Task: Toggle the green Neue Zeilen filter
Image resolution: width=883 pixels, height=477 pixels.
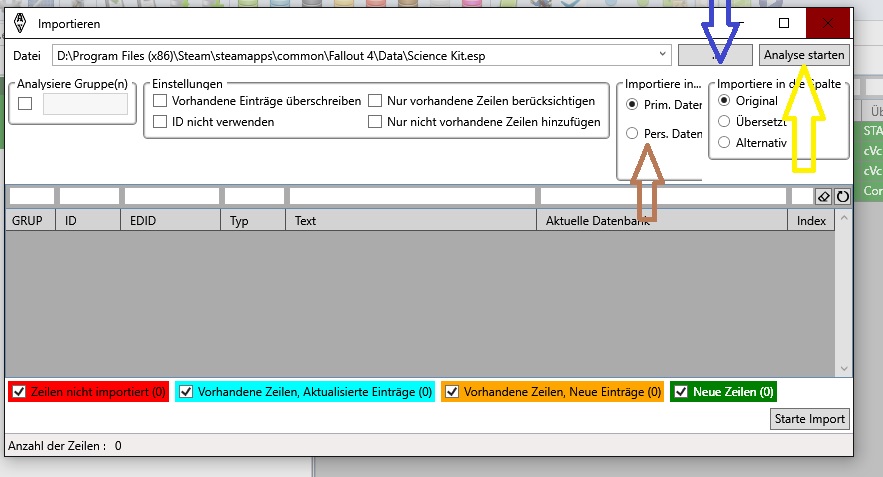Action: tap(681, 392)
